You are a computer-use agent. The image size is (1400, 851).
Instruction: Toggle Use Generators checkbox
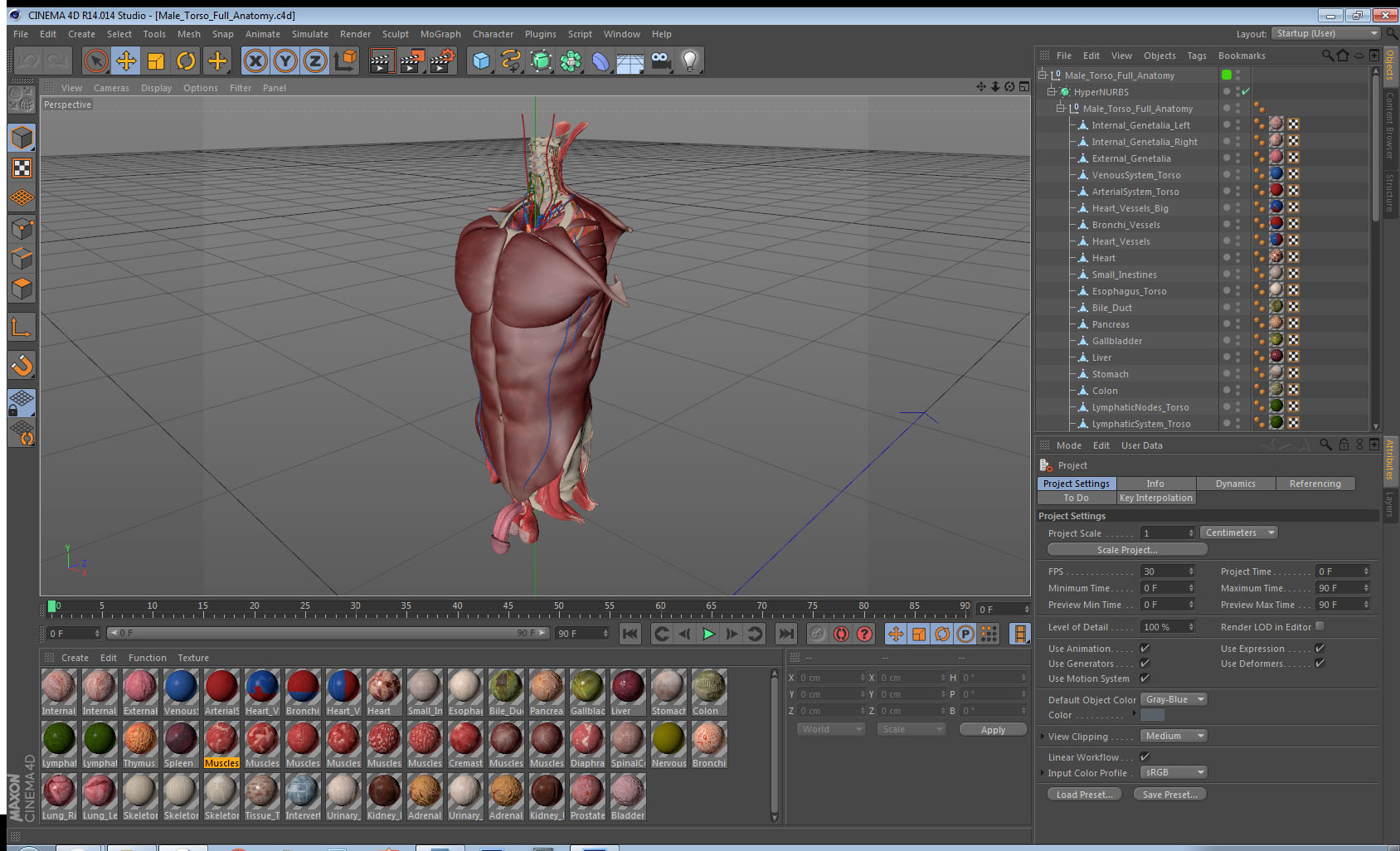pyautogui.click(x=1145, y=663)
